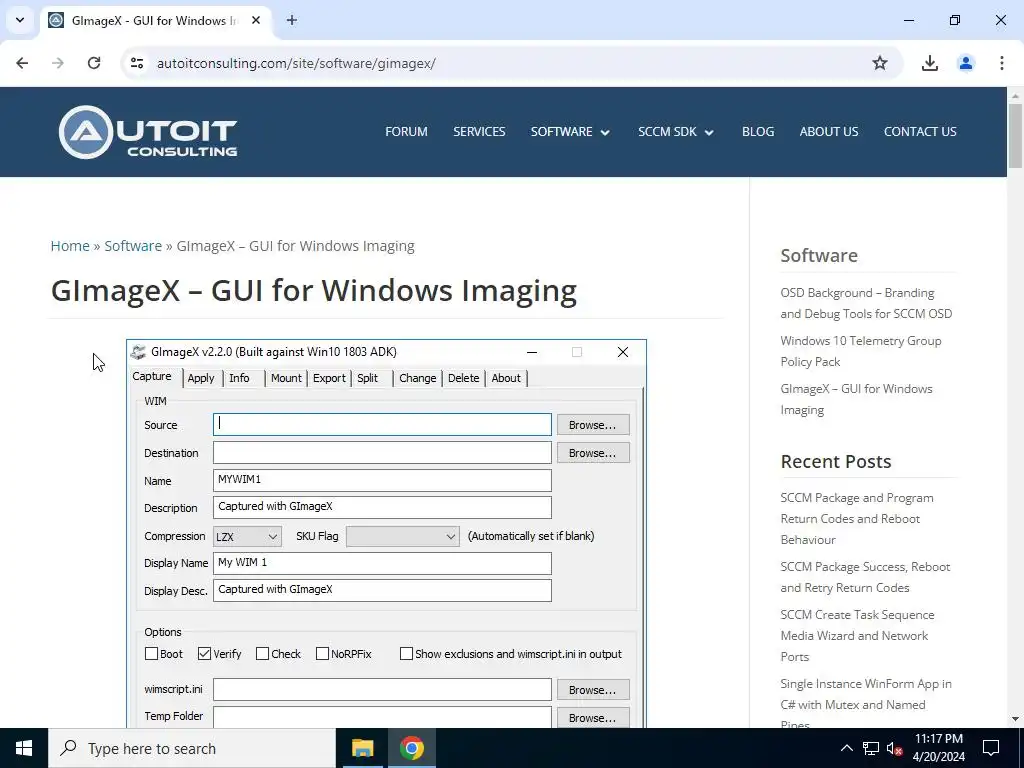Open SCCM Package Success, Reboot post link
The width and height of the screenshot is (1024, 768).
tap(865, 577)
